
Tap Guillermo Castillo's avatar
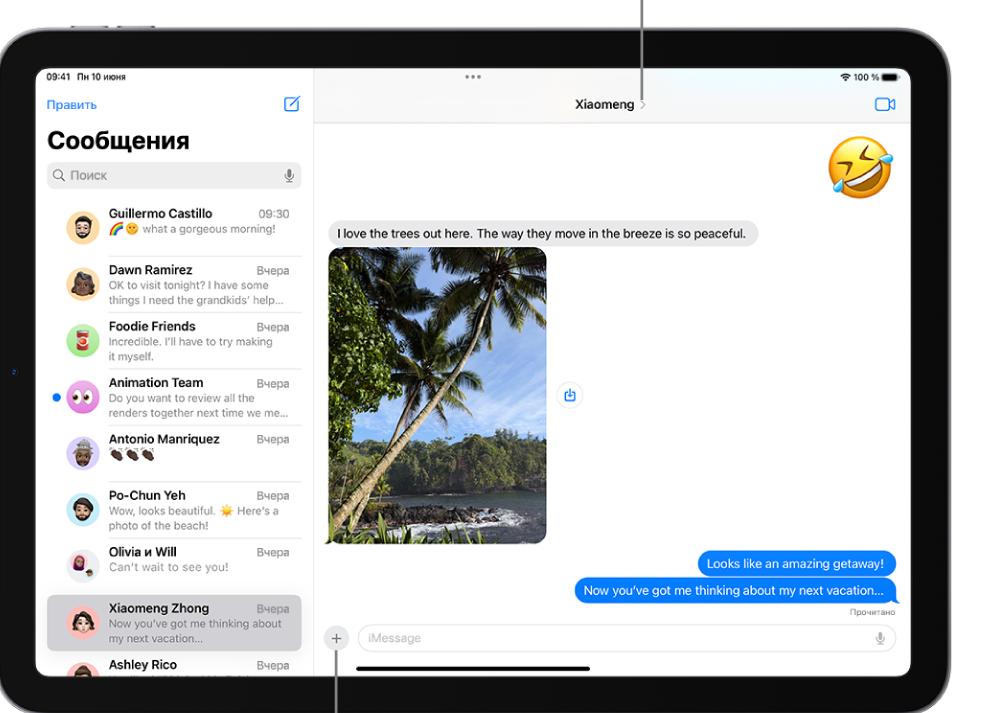click(x=83, y=227)
